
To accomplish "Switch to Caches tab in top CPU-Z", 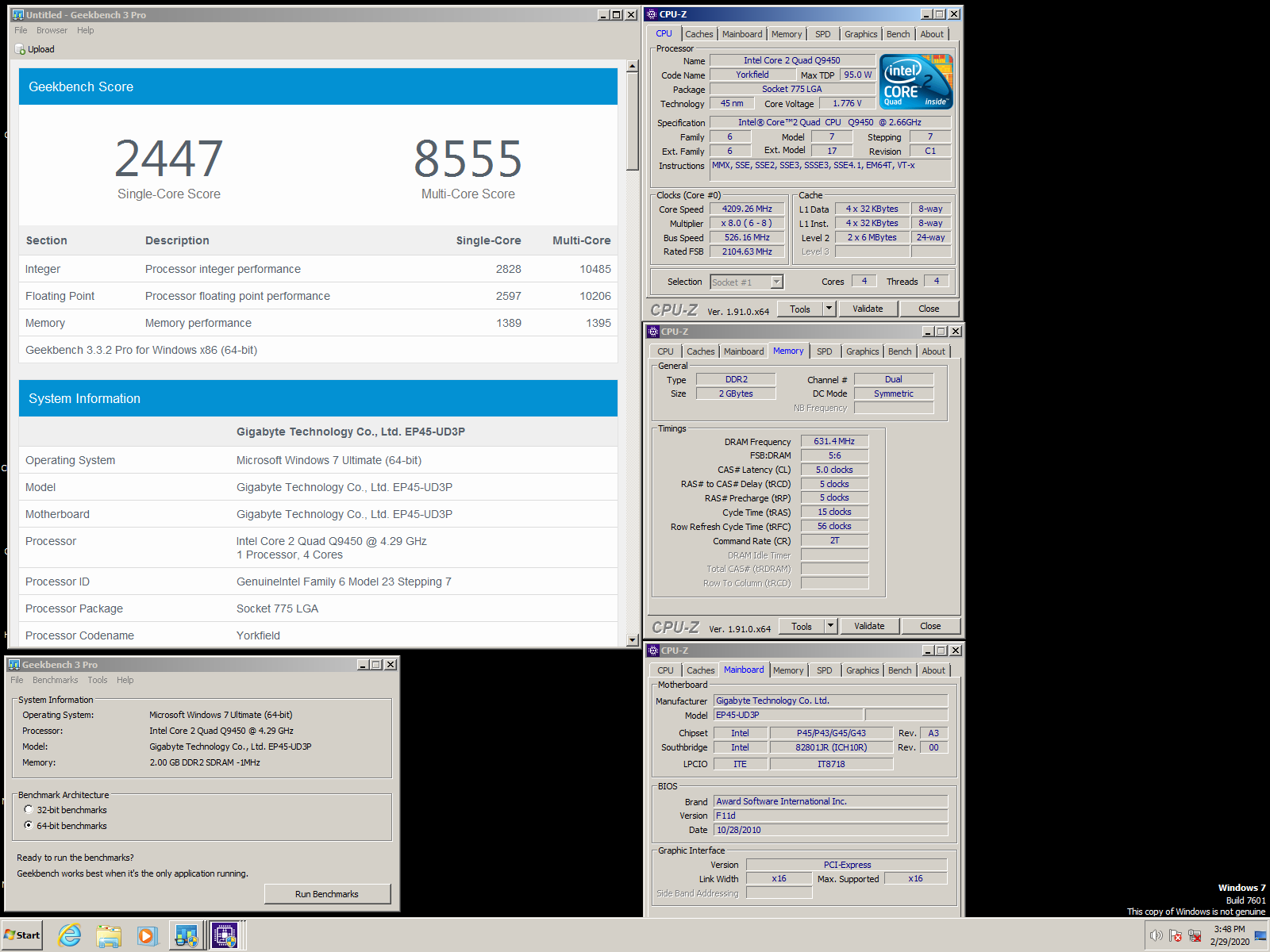I will tap(699, 34).
